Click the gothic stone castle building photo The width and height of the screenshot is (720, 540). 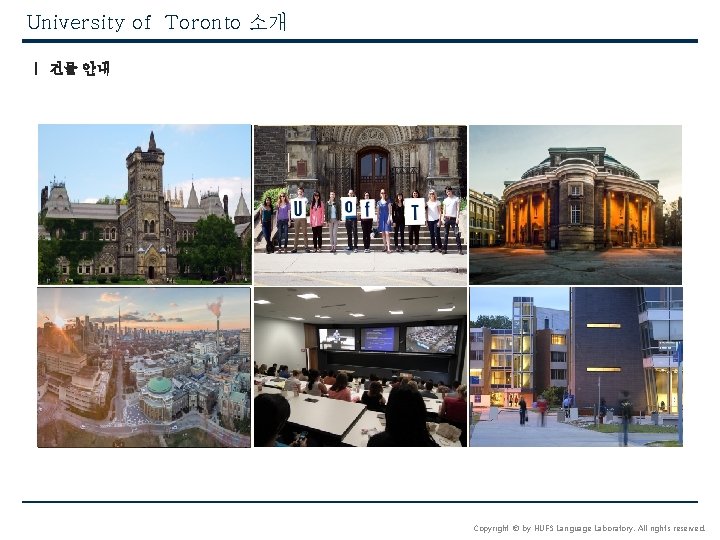(x=145, y=204)
